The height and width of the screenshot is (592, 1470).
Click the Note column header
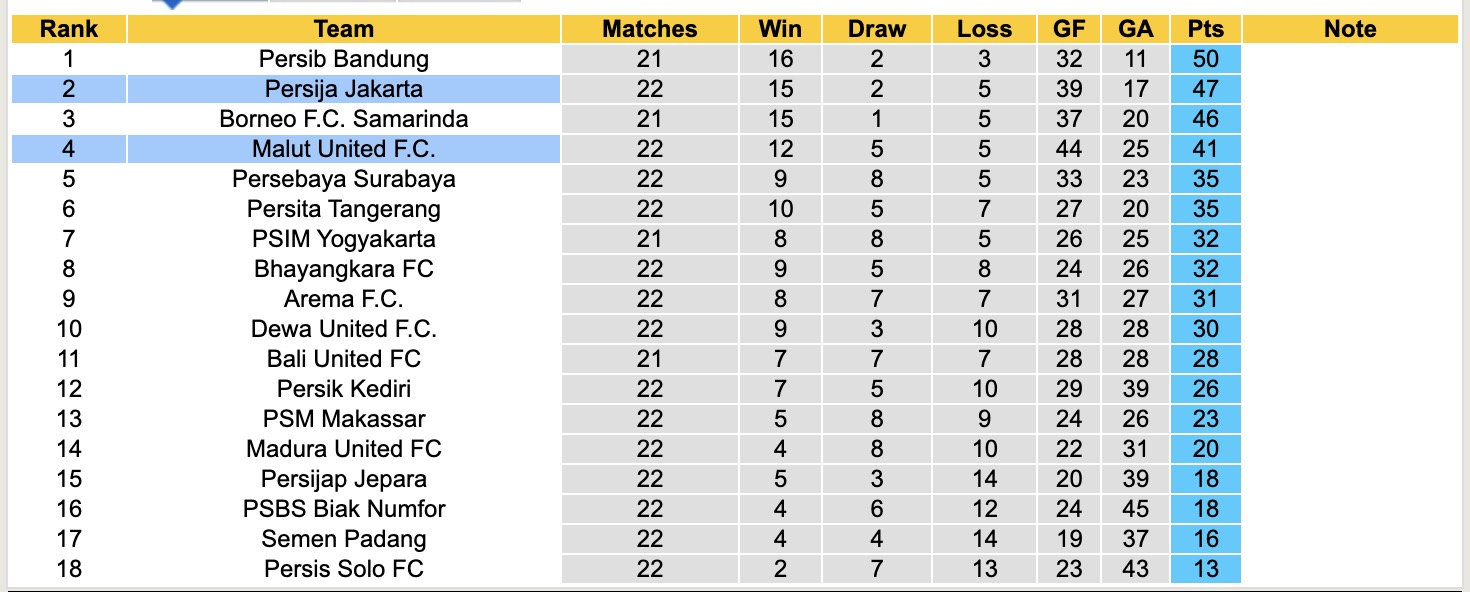(1349, 29)
